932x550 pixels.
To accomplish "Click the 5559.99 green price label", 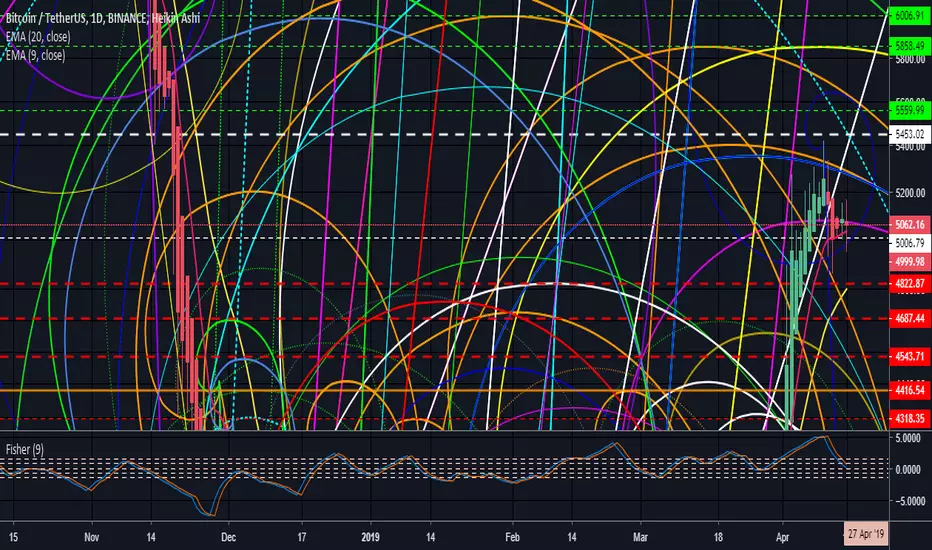I will 909,110.
